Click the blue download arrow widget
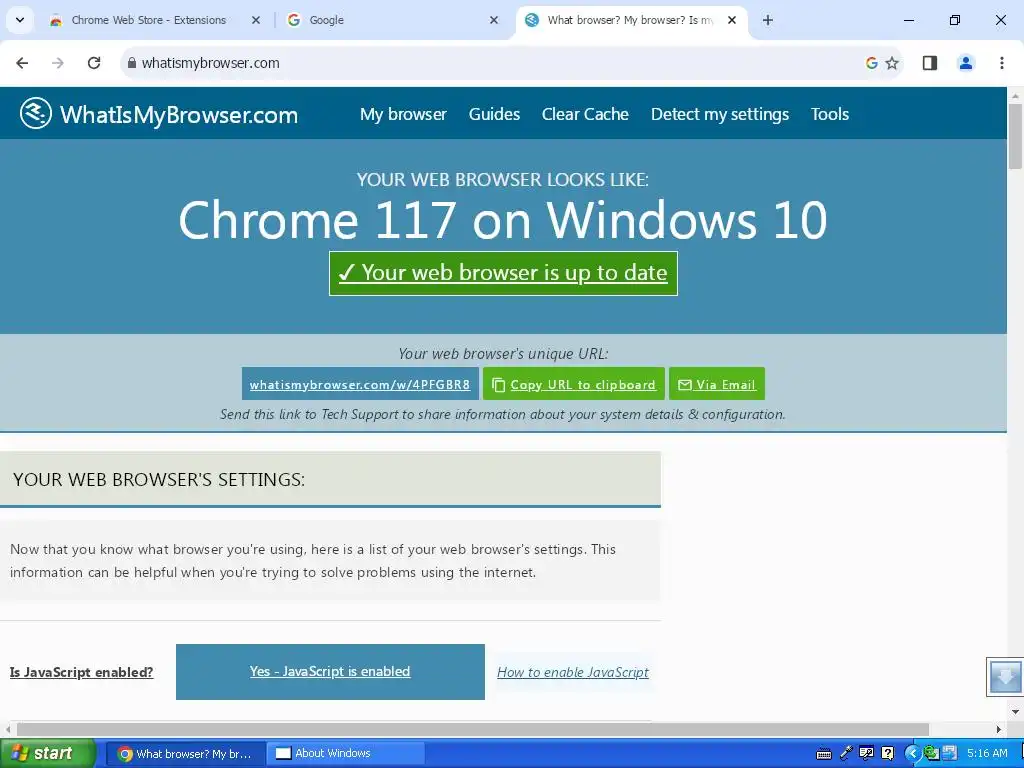 (1005, 677)
